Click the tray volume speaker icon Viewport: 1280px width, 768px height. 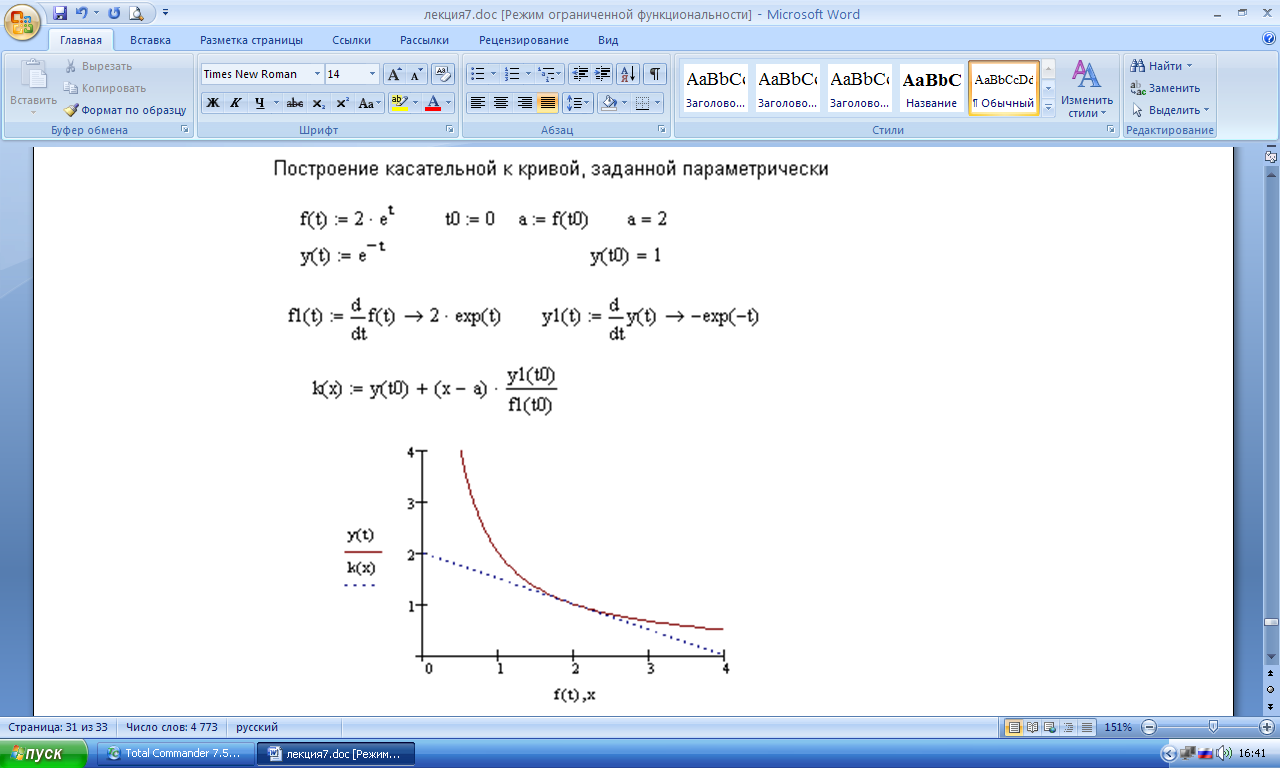point(1224,753)
